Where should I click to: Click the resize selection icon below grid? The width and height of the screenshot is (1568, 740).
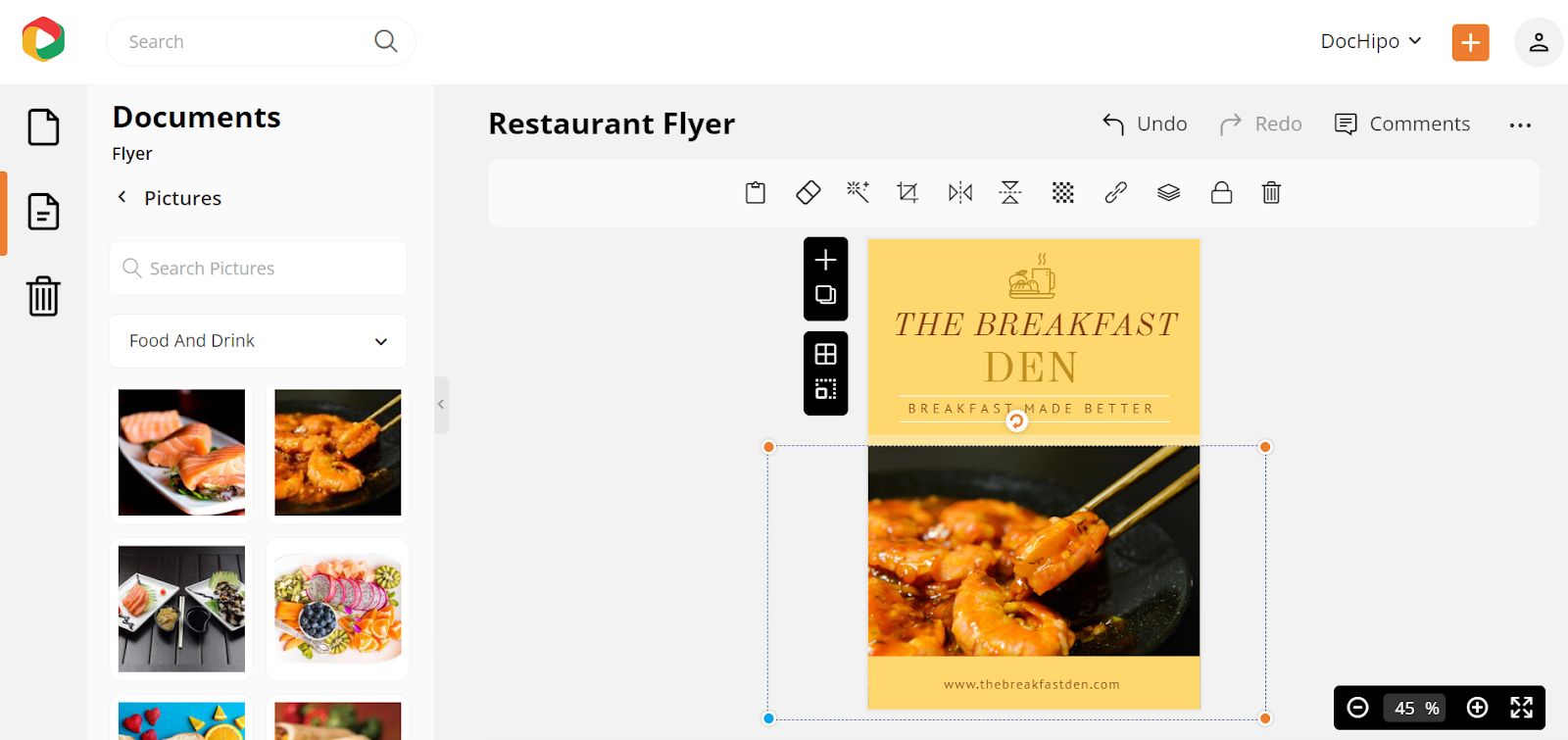(826, 390)
